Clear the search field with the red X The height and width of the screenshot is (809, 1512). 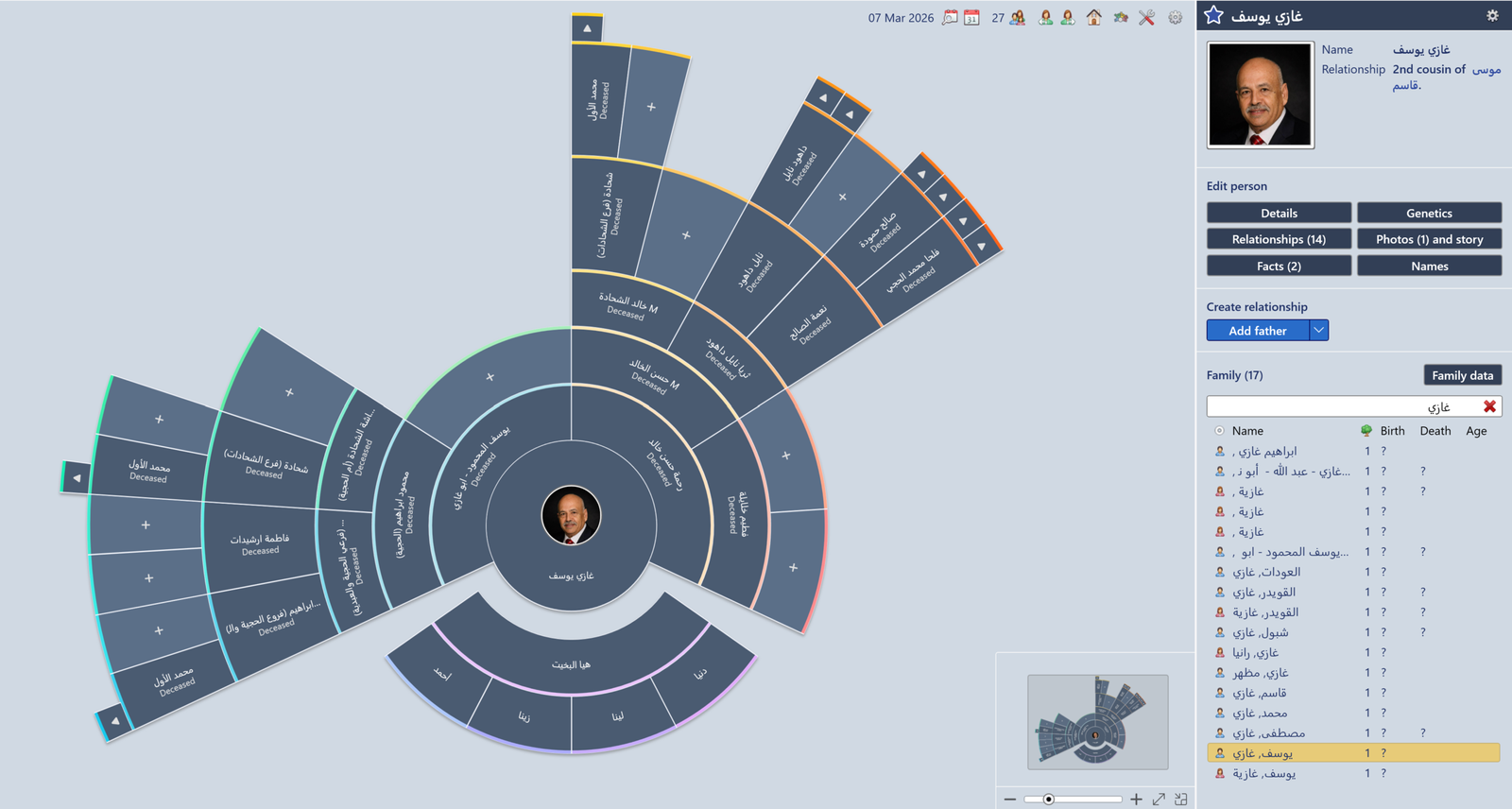(x=1489, y=406)
